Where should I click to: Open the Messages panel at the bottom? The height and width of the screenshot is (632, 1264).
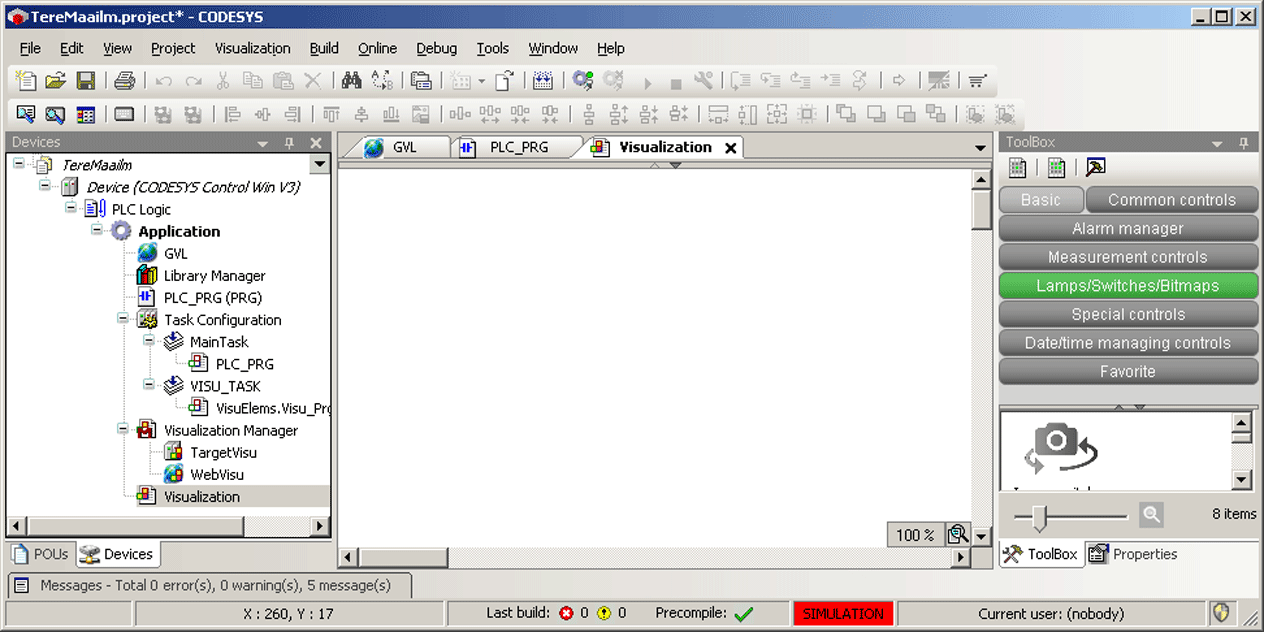[x=210, y=585]
